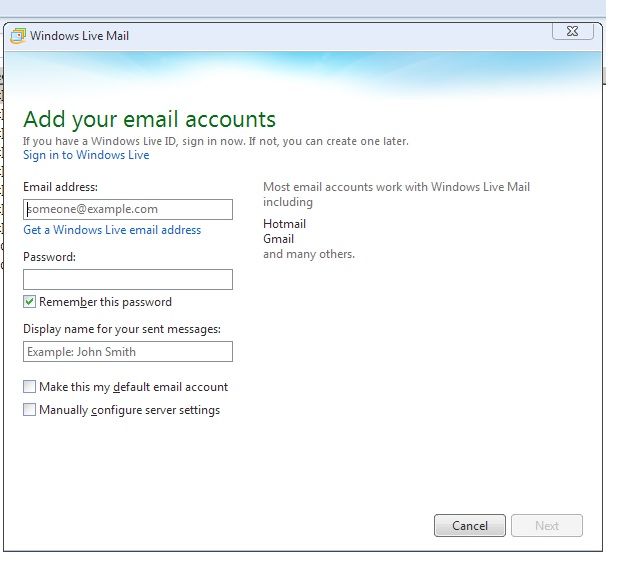Click the 'and many others.' text
Screen dimensions: 623x568
tap(309, 254)
